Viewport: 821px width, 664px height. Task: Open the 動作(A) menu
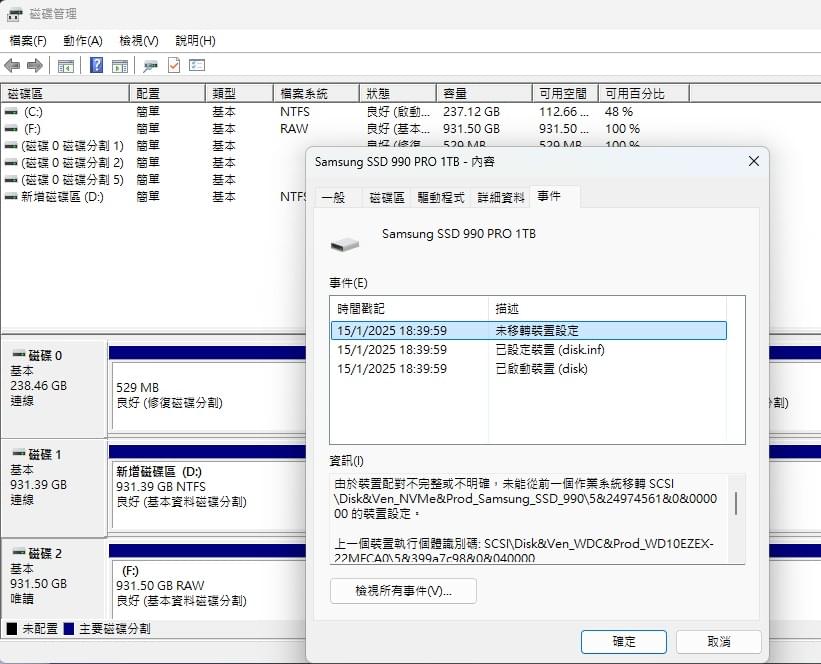click(83, 41)
